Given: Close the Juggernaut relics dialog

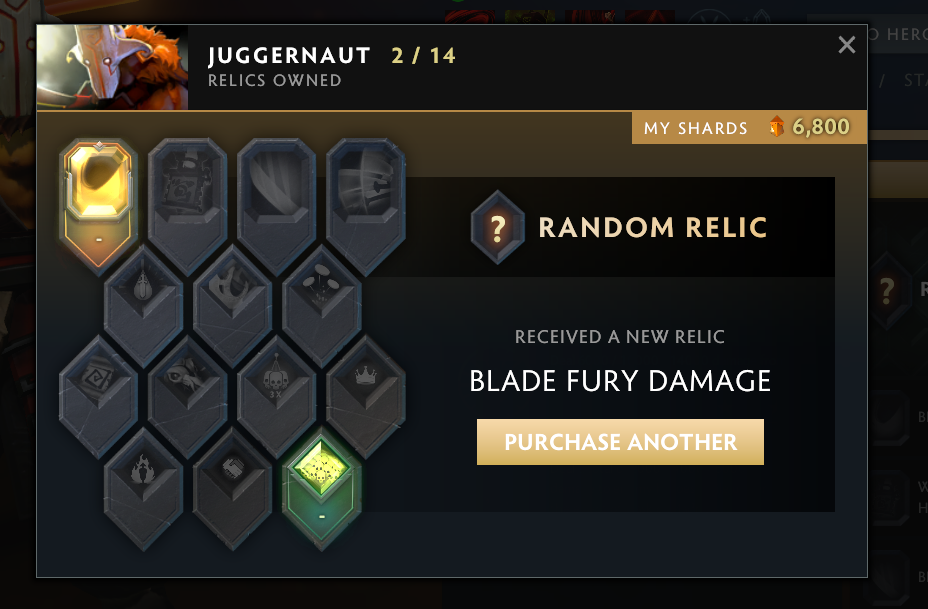Looking at the screenshot, I should tap(847, 44).
